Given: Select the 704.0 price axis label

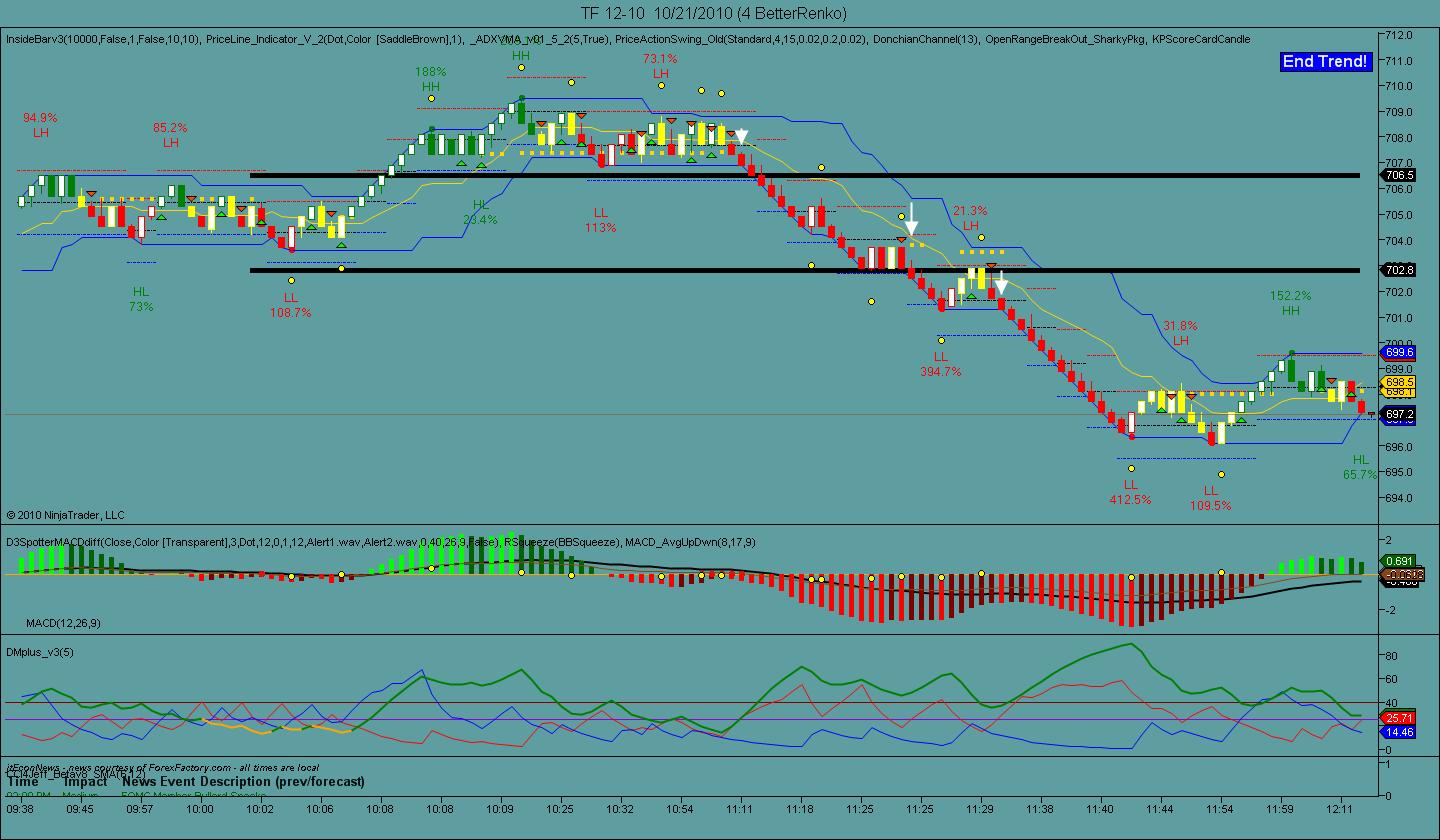Looking at the screenshot, I should 1398,241.
